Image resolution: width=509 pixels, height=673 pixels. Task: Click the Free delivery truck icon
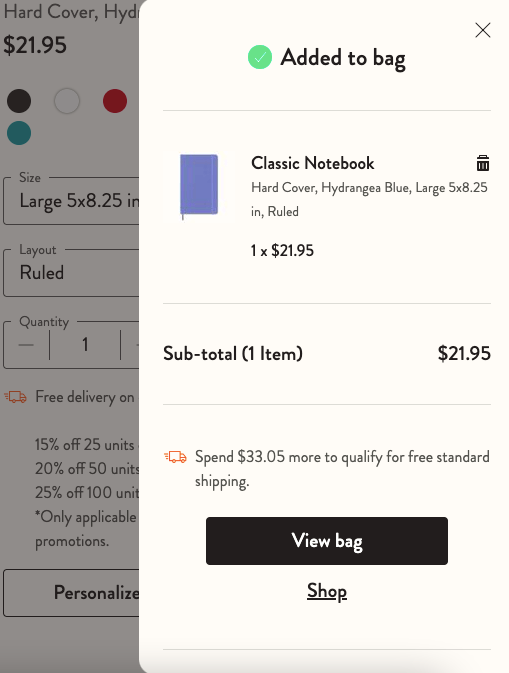(15, 397)
